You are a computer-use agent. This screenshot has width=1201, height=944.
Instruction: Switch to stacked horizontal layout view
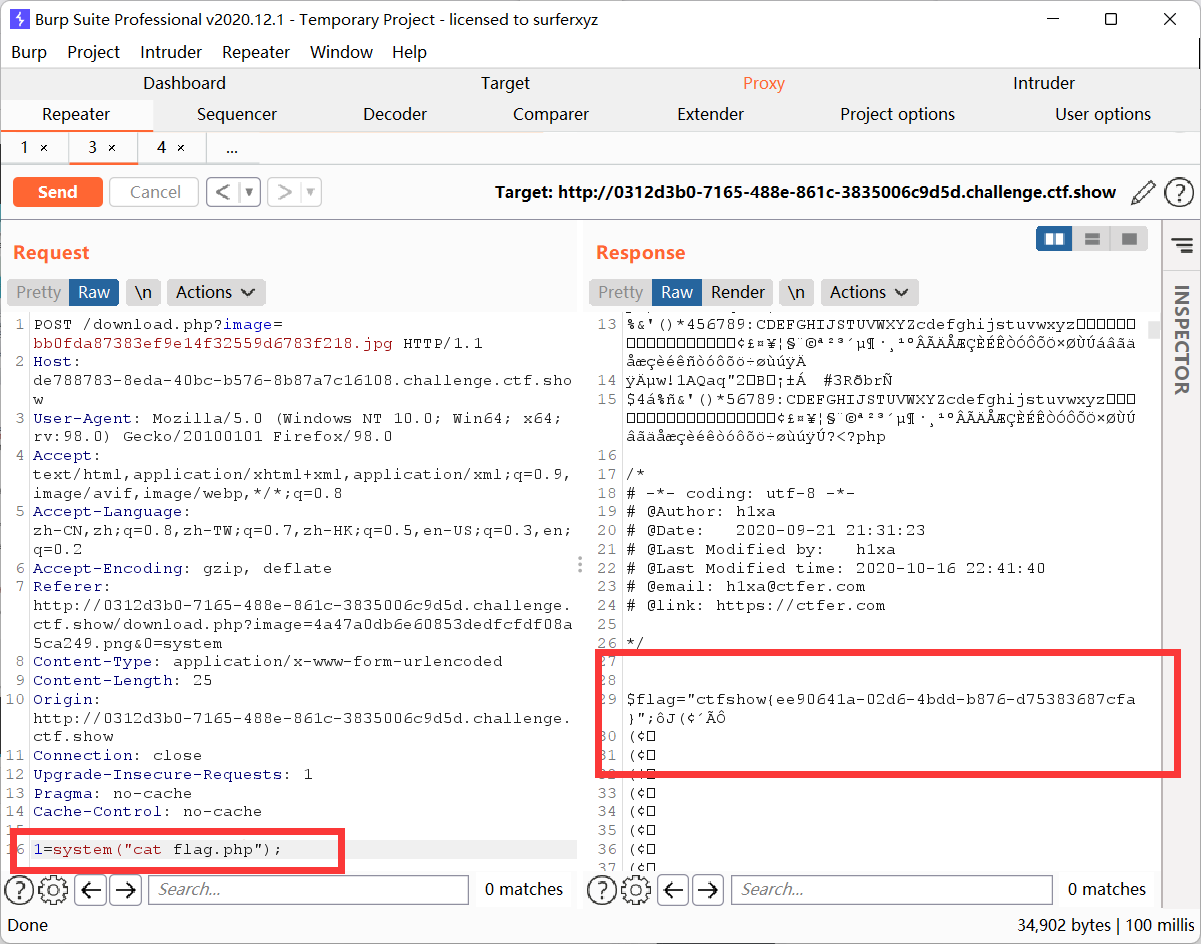coord(1092,239)
